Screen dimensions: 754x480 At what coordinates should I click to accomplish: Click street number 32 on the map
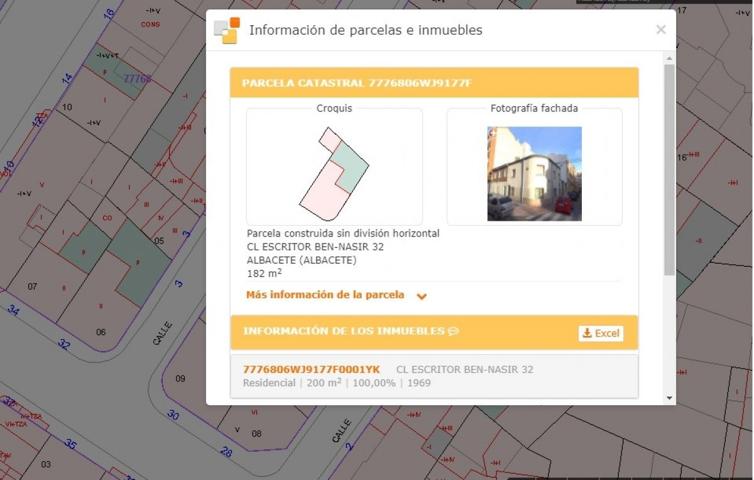tap(64, 344)
